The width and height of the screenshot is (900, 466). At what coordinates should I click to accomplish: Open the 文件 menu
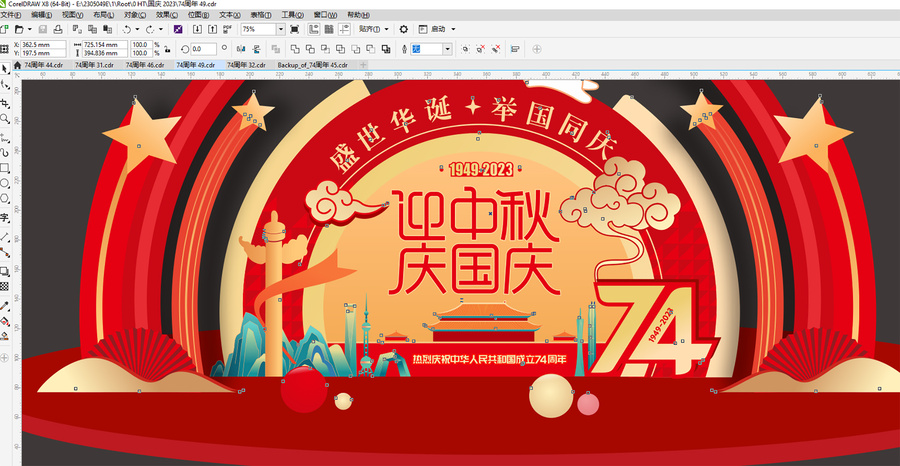[10, 14]
